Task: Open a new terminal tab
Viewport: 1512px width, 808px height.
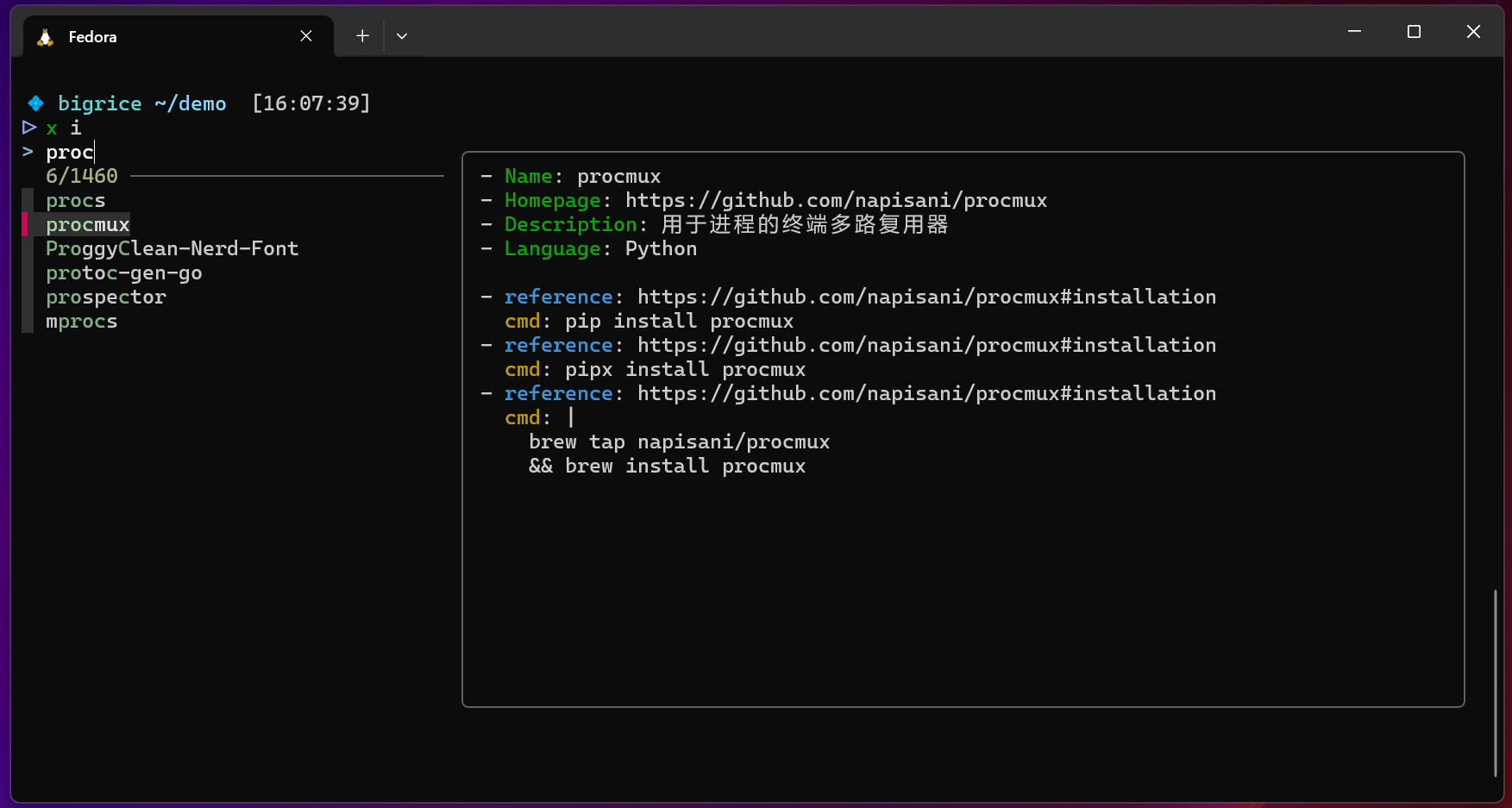Action: pyautogui.click(x=362, y=36)
